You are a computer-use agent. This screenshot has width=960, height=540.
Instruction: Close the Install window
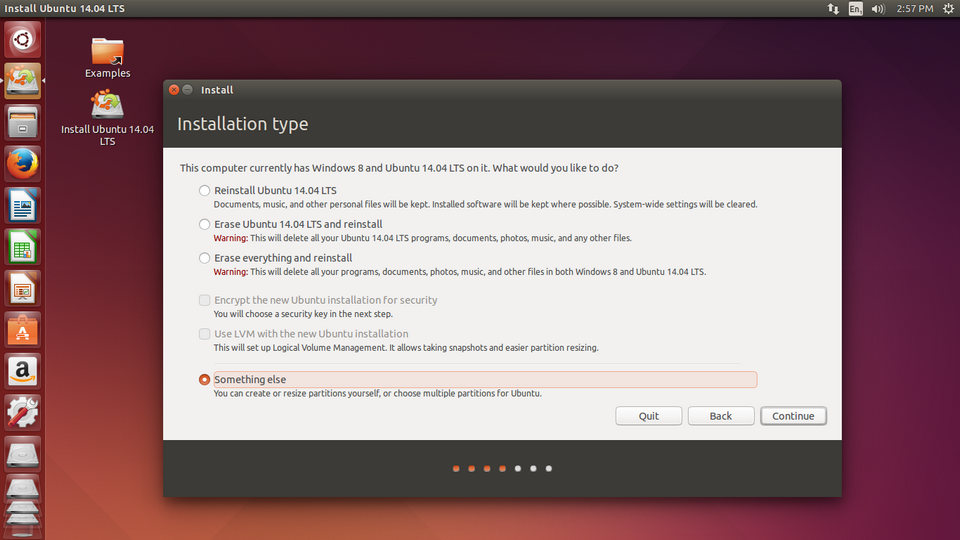pyautogui.click(x=174, y=90)
